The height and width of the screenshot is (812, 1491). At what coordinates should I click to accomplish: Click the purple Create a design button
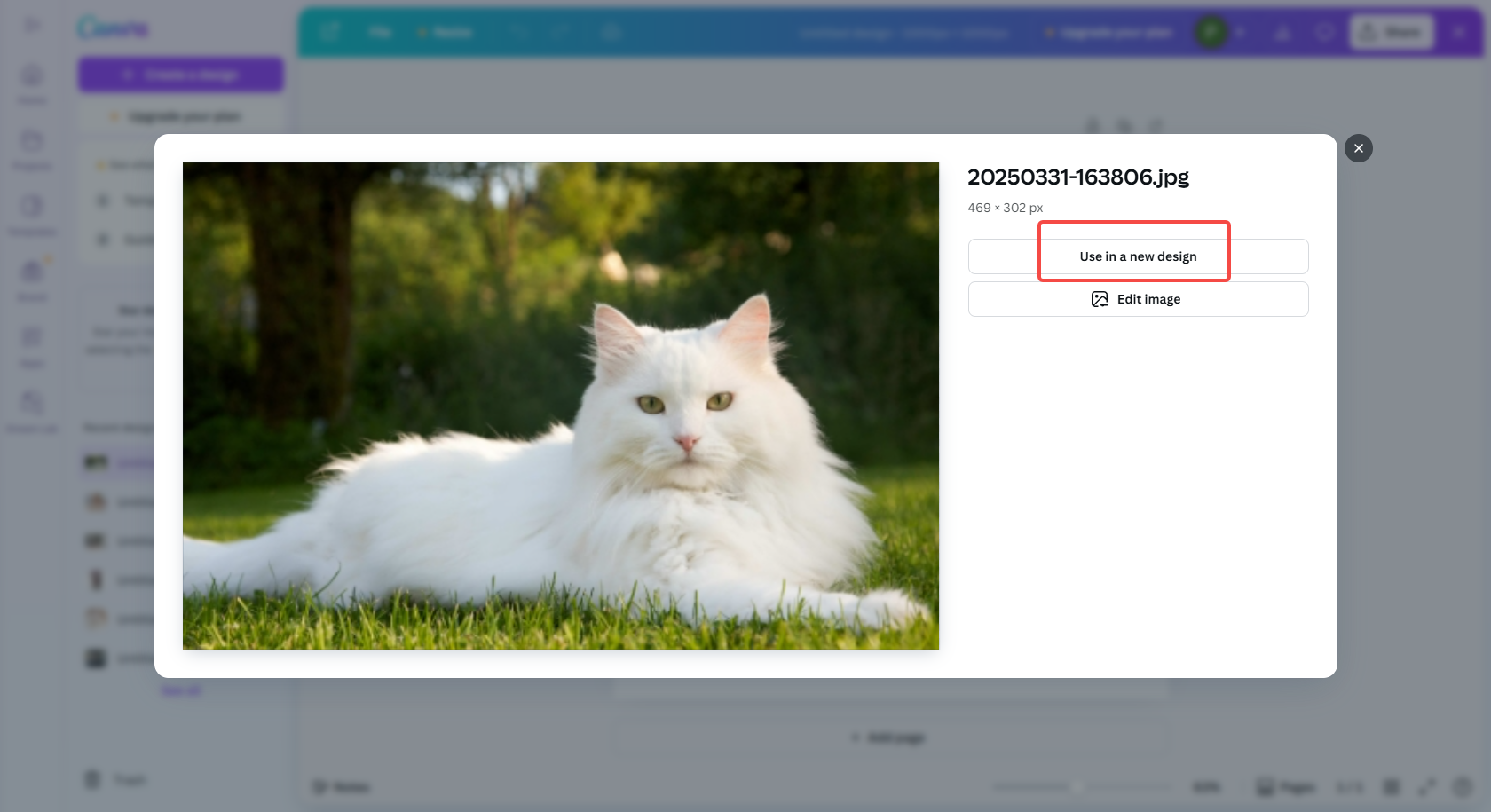(181, 75)
